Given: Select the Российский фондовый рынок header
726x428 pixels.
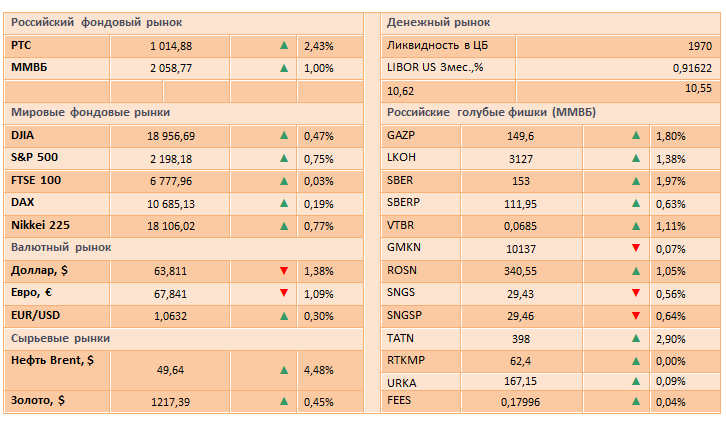Looking at the screenshot, I should coord(82,22).
